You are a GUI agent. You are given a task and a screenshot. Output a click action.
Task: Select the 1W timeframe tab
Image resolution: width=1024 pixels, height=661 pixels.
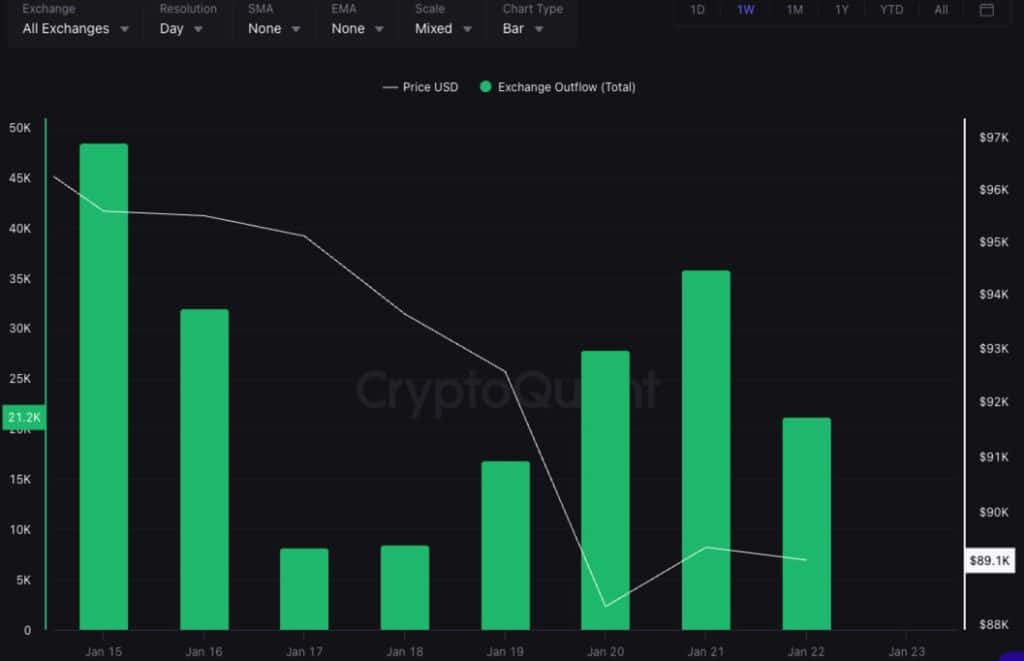point(745,10)
